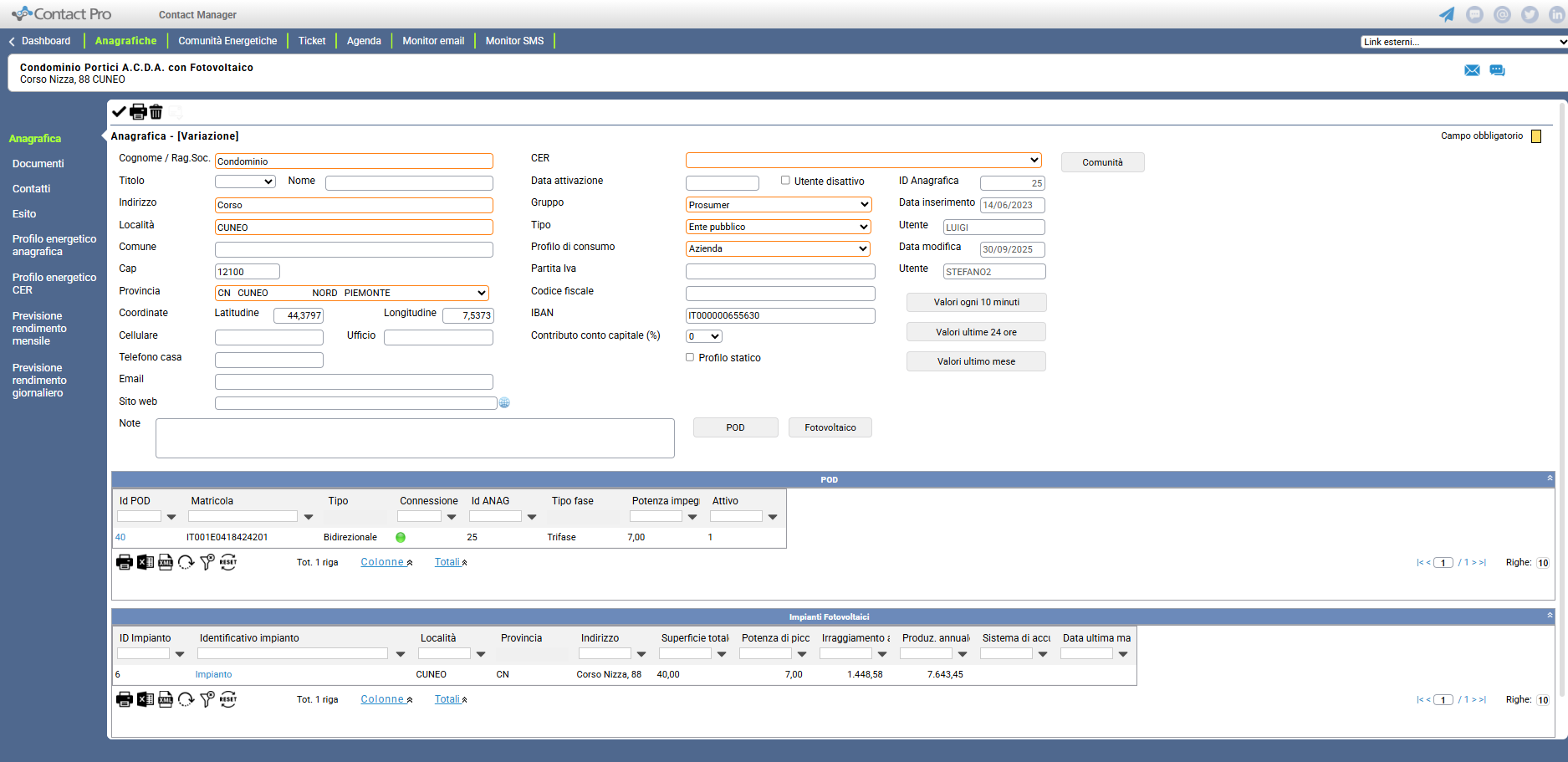The height and width of the screenshot is (762, 1568).
Task: Export the POD table as XML
Action: point(166,561)
